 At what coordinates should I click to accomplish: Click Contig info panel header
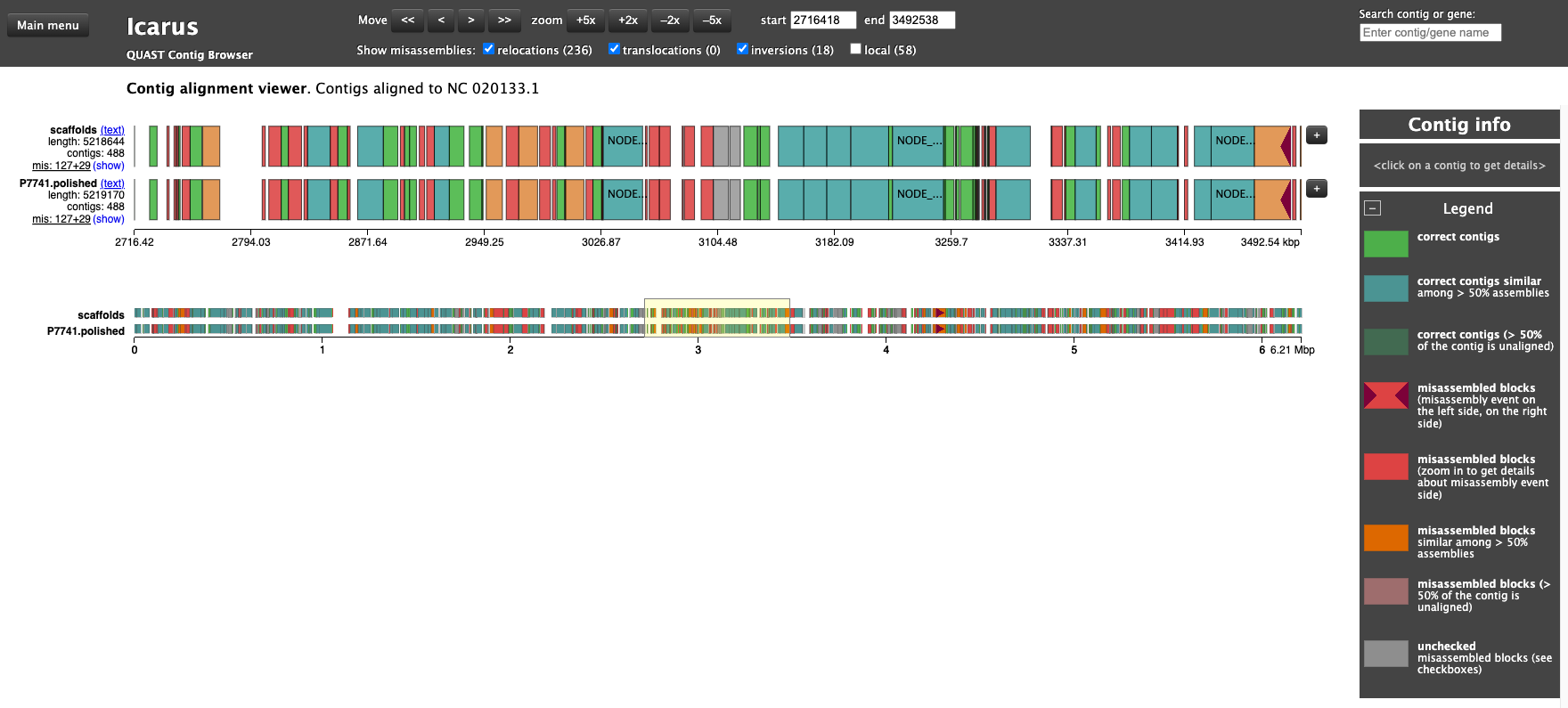(1459, 125)
